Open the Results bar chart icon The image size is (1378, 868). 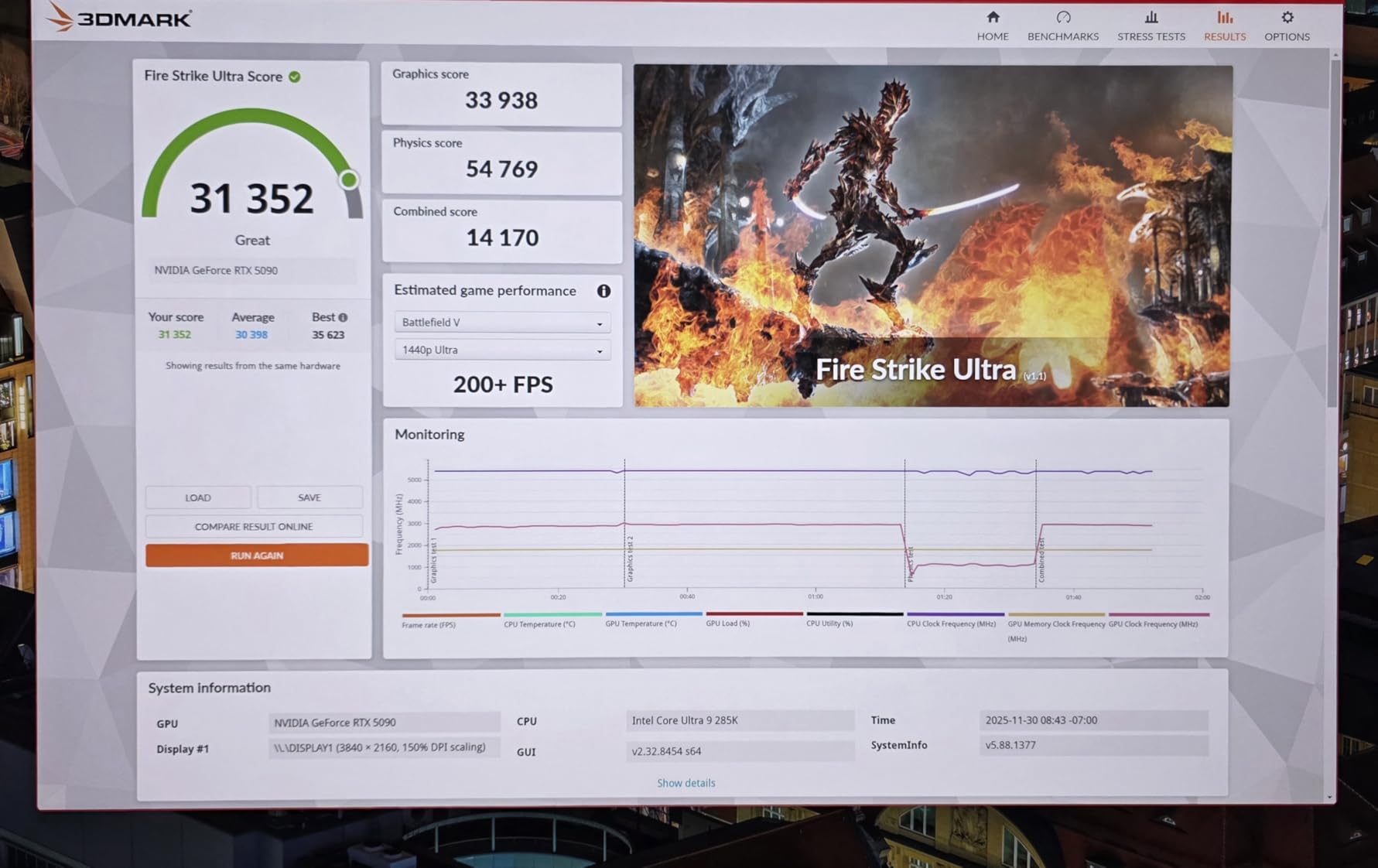click(x=1225, y=17)
